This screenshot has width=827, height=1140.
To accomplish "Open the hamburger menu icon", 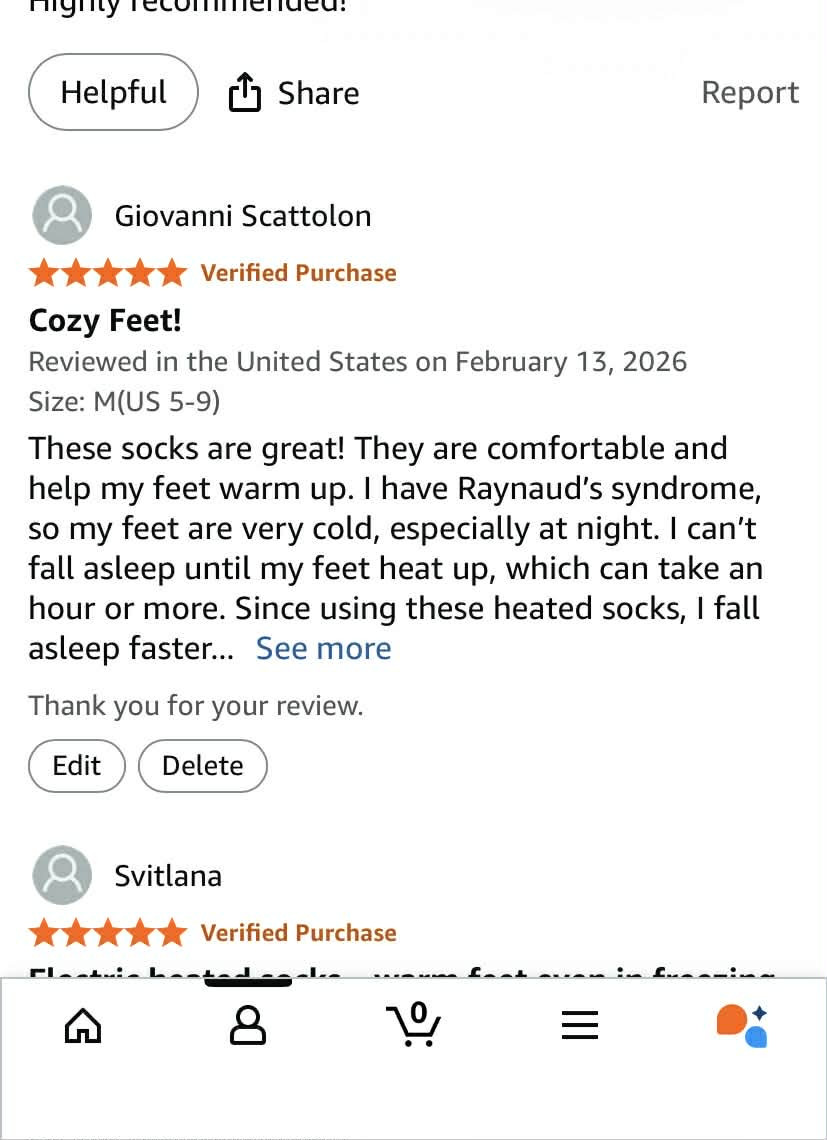I will [579, 1025].
